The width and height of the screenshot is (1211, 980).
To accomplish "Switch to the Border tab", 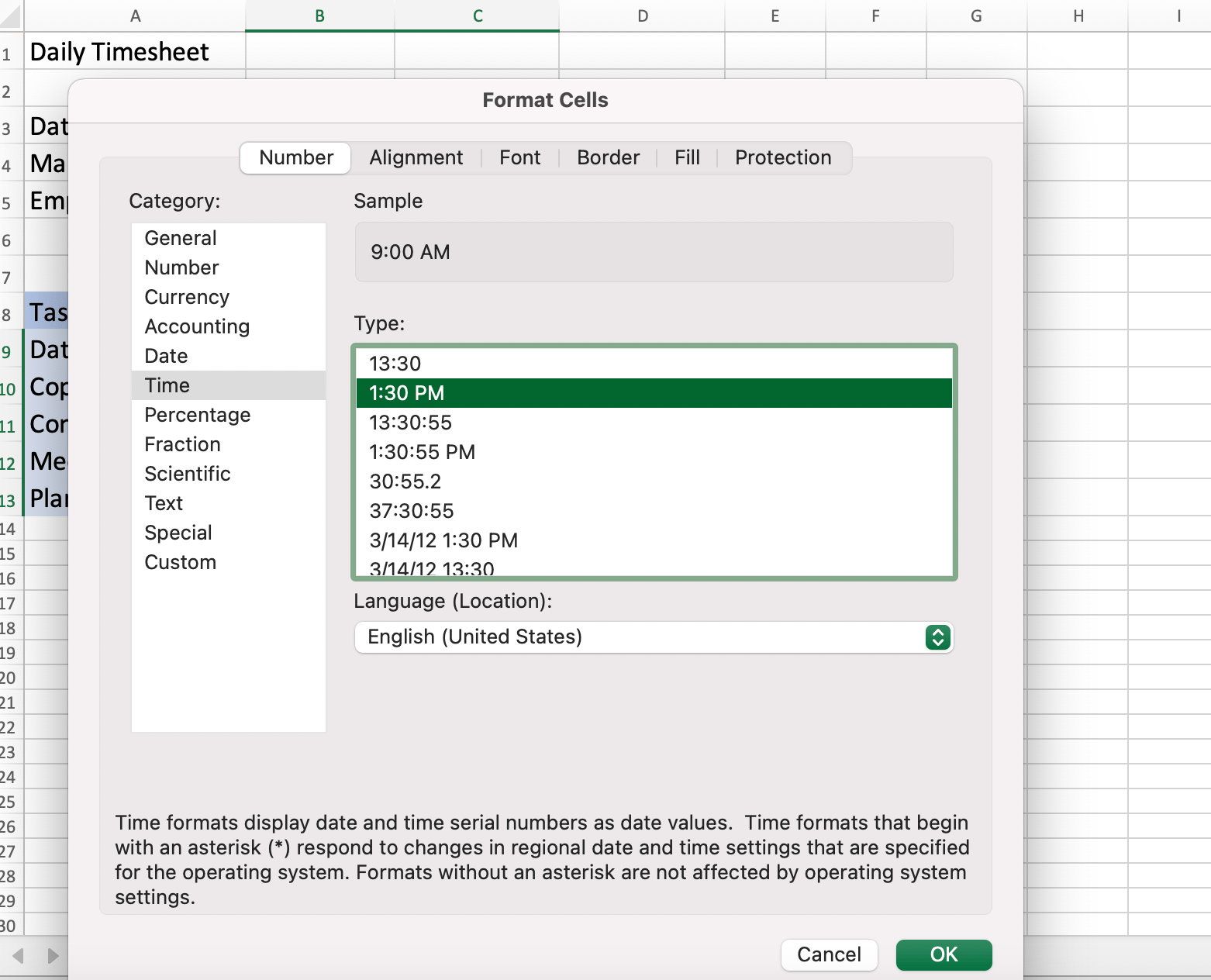I will click(x=608, y=158).
